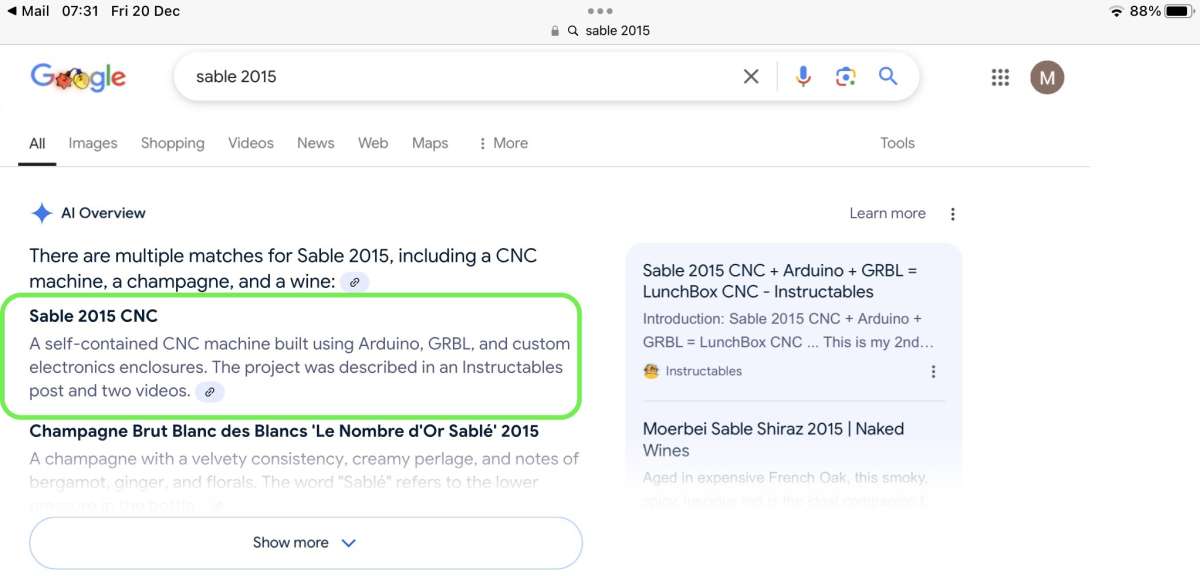Switch to the Maps tab
Screen dimensions: 1200x576
click(x=430, y=143)
